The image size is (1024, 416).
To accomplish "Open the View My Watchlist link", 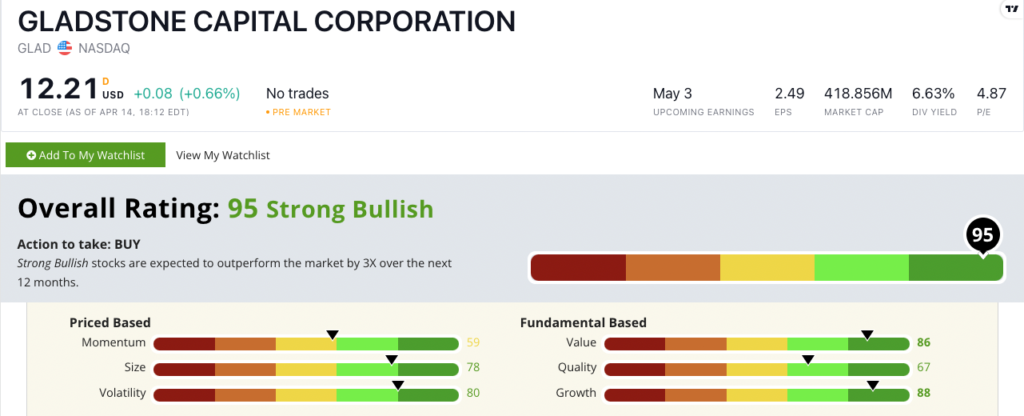I will tap(223, 155).
